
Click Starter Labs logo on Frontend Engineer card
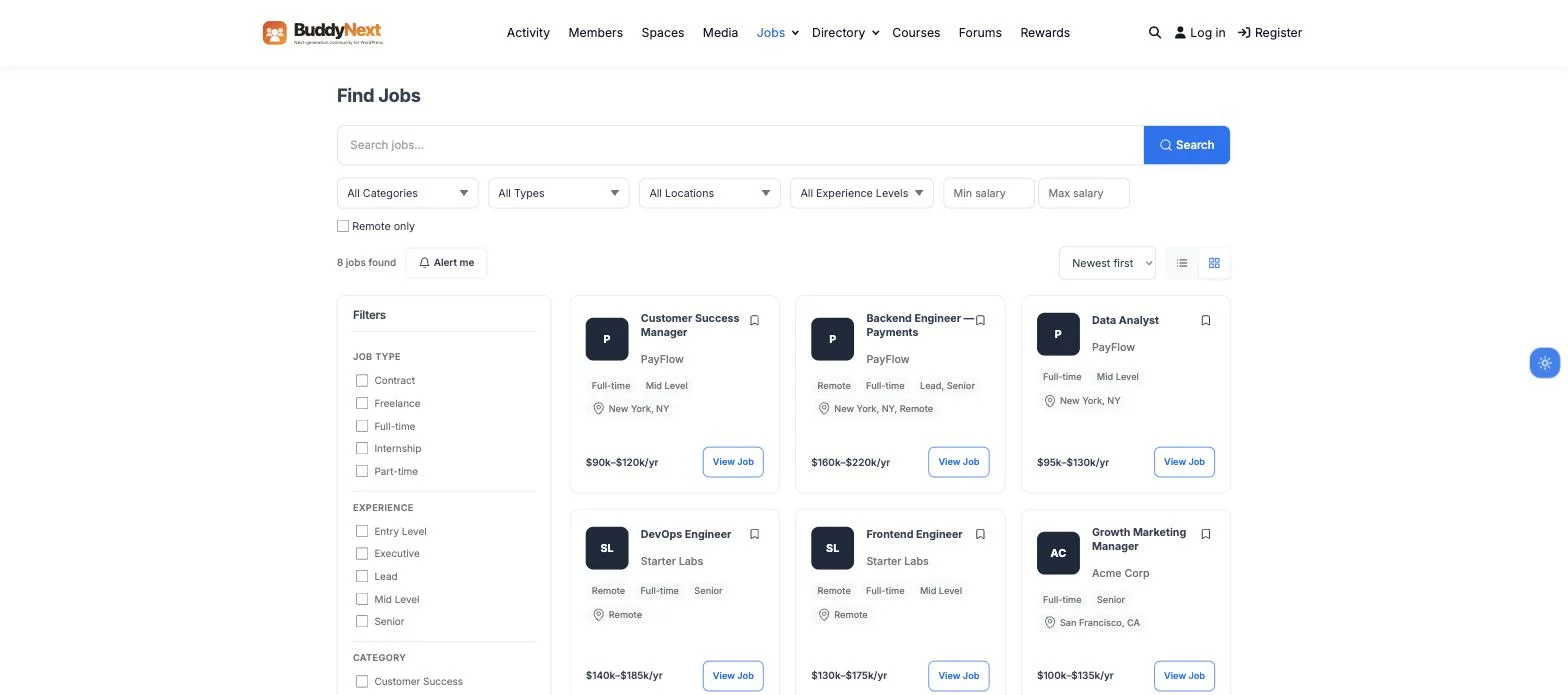[832, 548]
